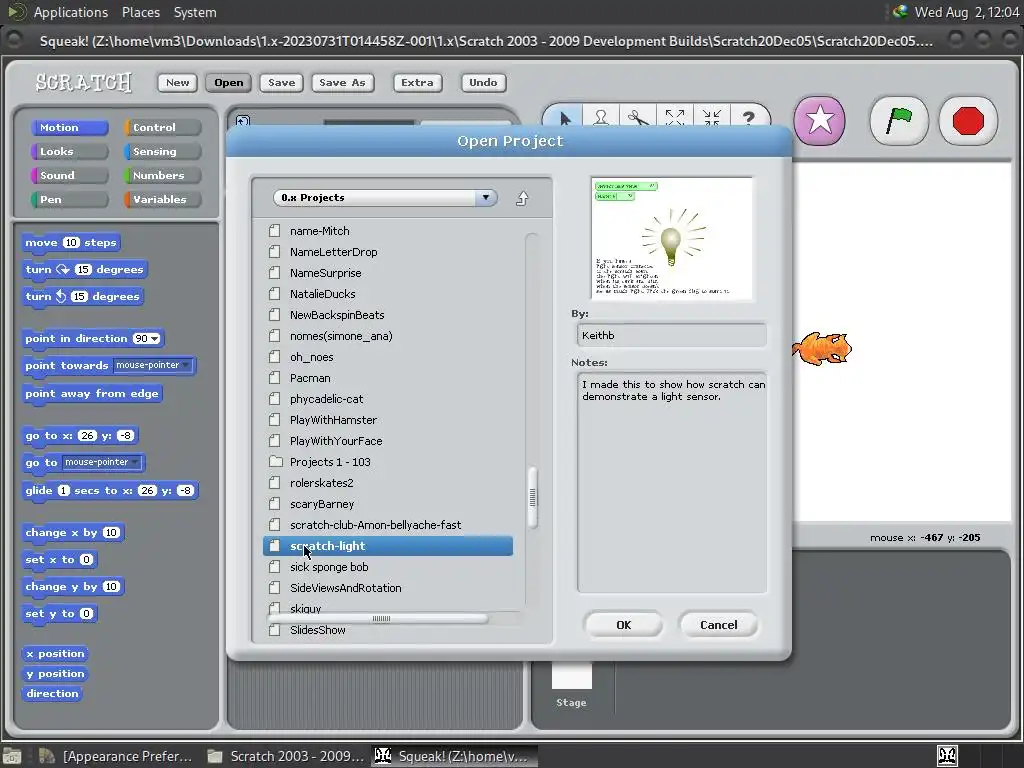Image resolution: width=1024 pixels, height=768 pixels.
Task: Click the file icon beside name-Mitch
Action: click(274, 231)
